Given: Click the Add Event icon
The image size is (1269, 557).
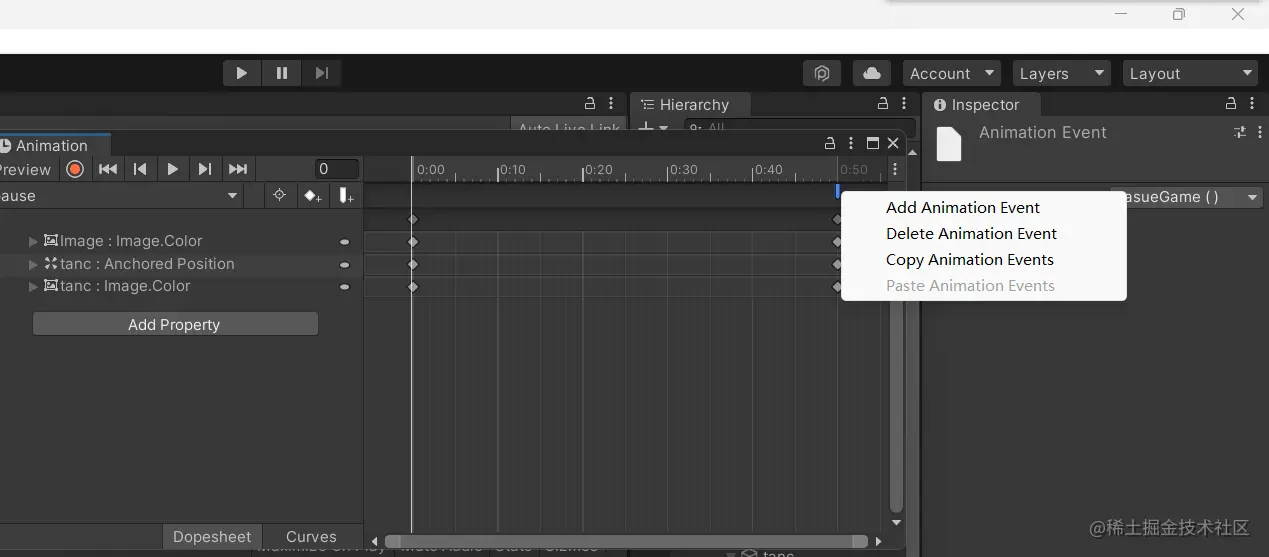Looking at the screenshot, I should point(346,196).
